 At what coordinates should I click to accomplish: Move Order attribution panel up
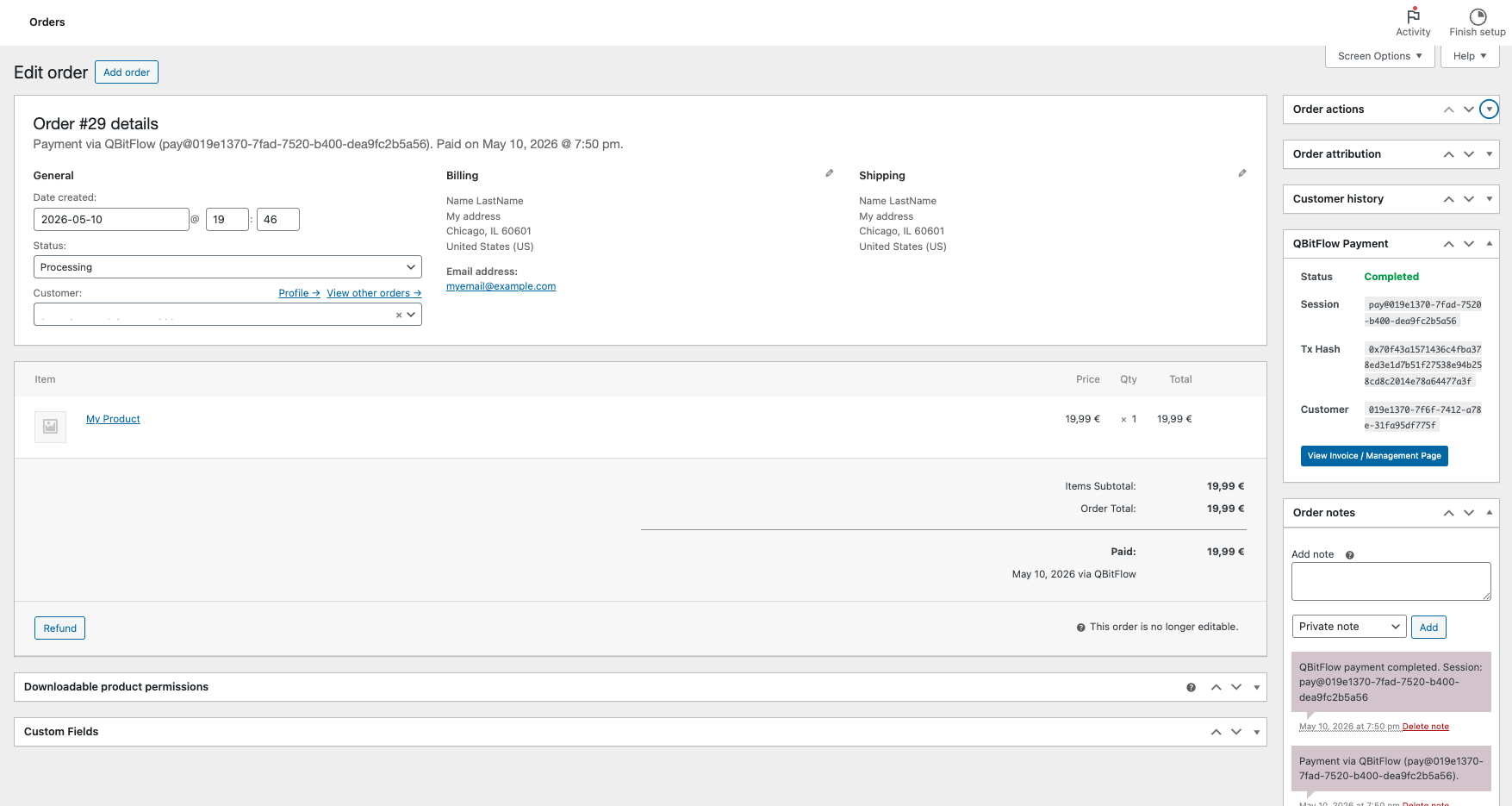tap(1449, 154)
